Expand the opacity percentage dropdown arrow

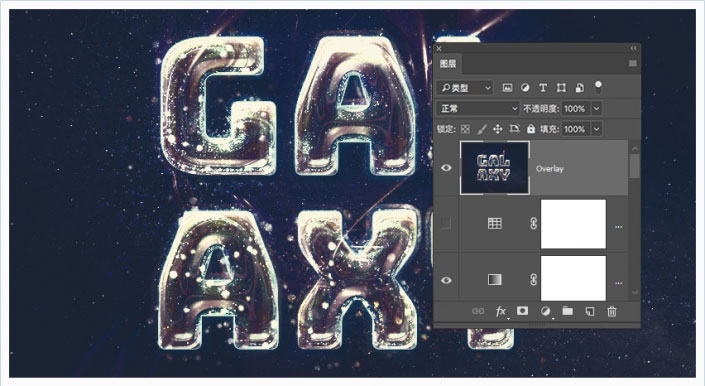pos(597,108)
